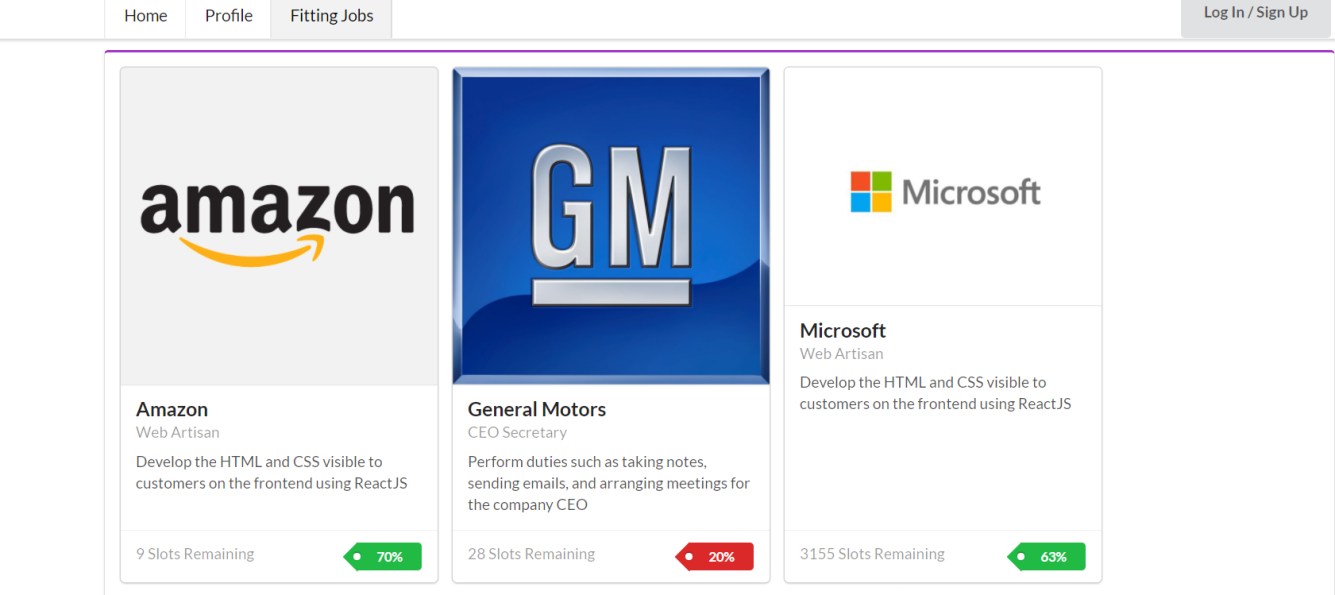Click the General Motors job description text
The height and width of the screenshot is (595, 1335).
click(609, 483)
